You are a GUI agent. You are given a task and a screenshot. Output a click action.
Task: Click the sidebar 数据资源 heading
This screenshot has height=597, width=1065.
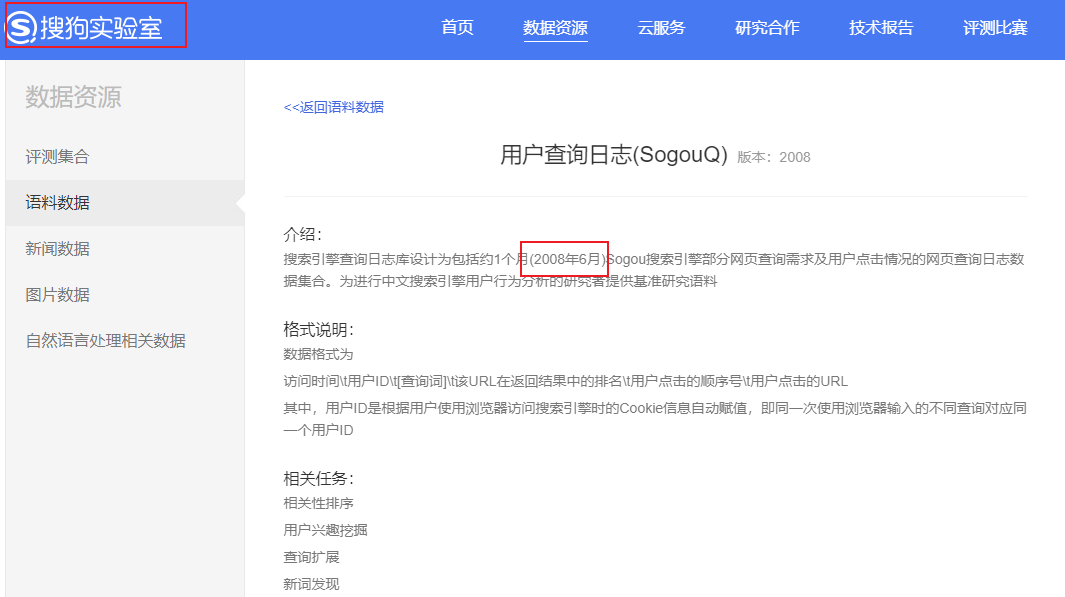pos(73,97)
